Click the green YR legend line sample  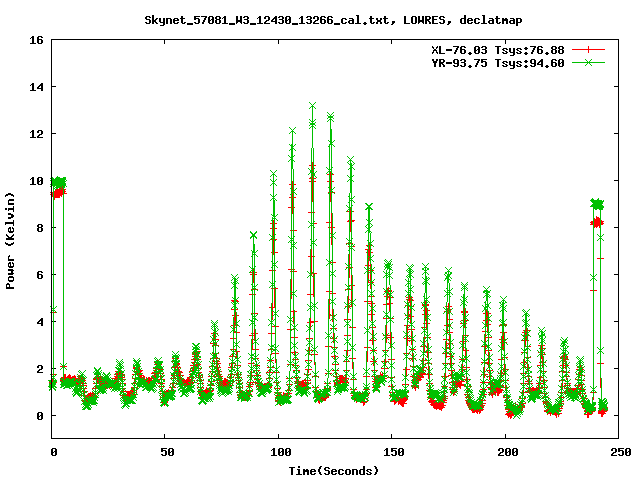588,62
